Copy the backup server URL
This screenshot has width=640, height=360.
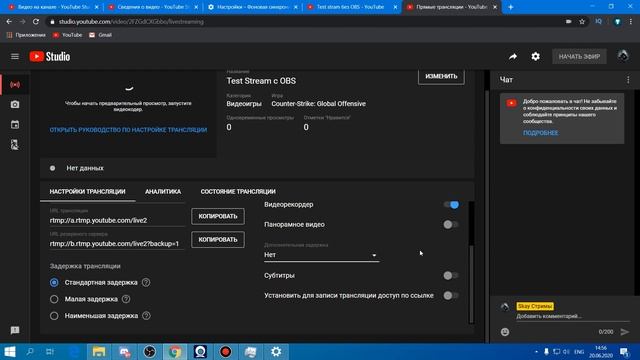[218, 240]
